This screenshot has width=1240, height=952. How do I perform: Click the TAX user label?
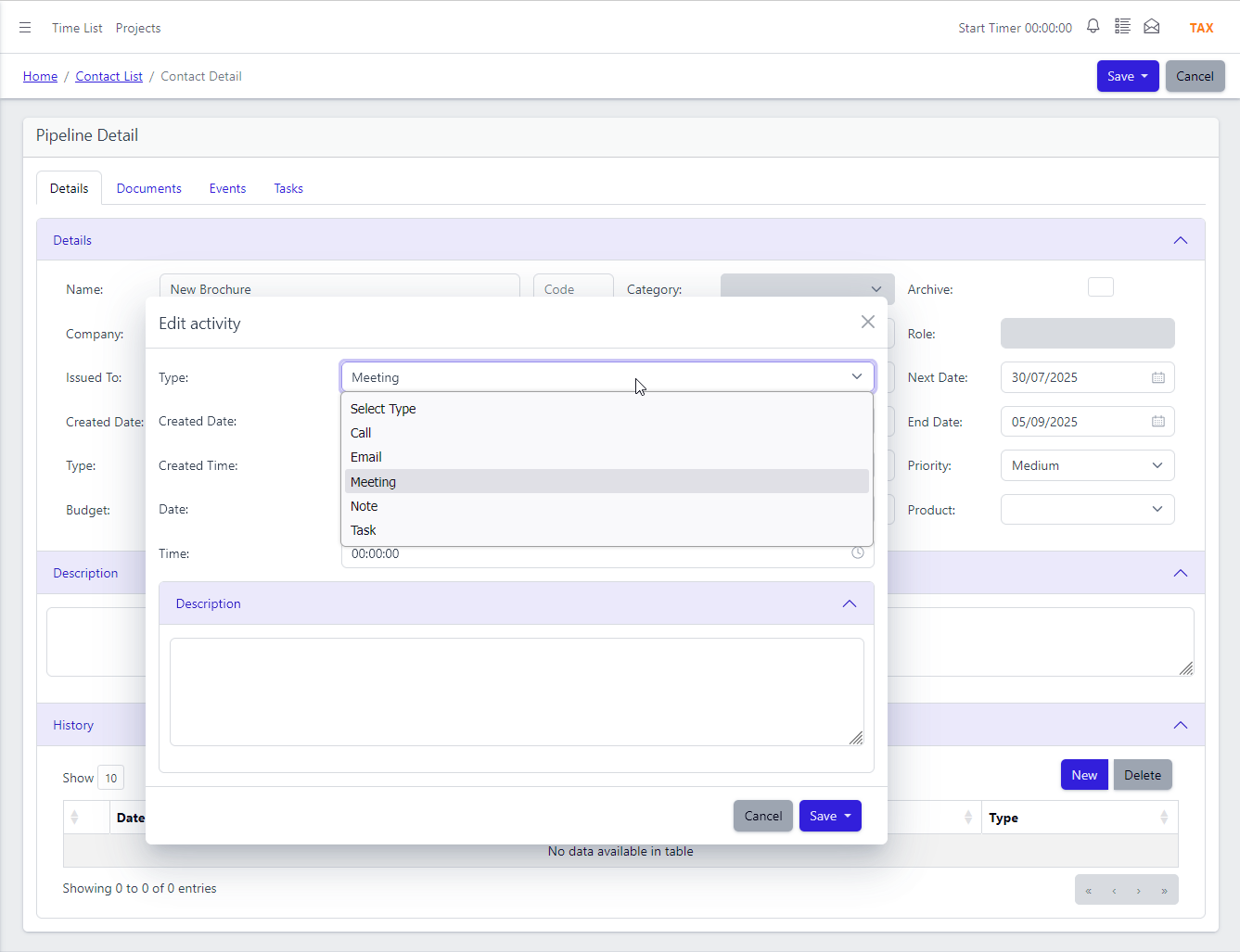[1201, 28]
